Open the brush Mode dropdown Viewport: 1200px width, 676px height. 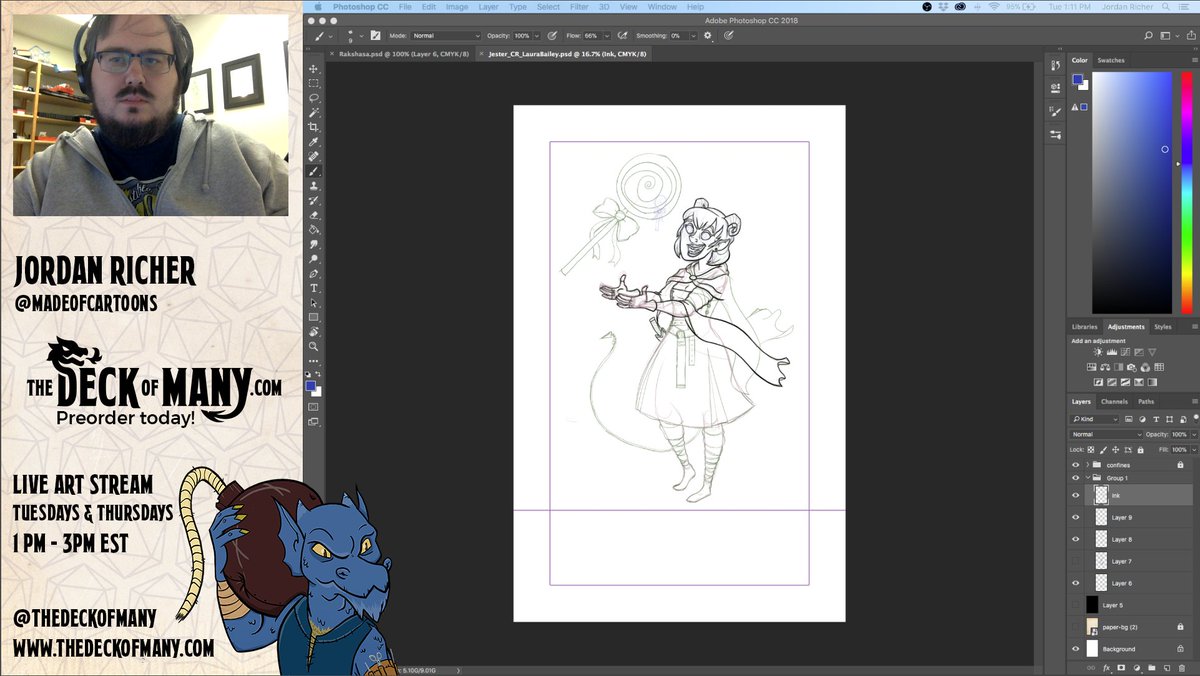[x=447, y=35]
